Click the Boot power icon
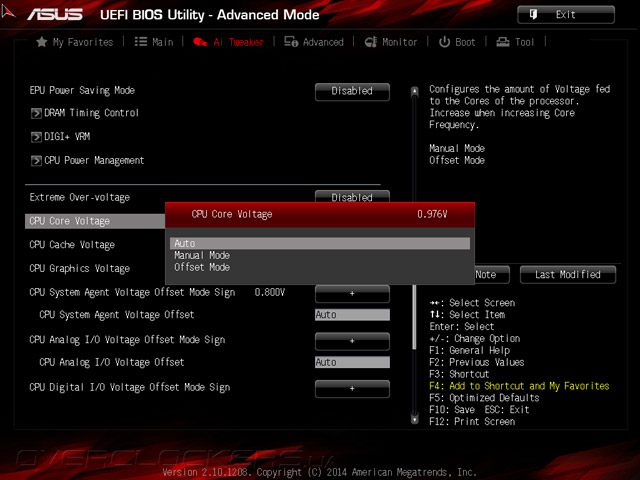Screen dimensions: 640x480 click(444, 42)
